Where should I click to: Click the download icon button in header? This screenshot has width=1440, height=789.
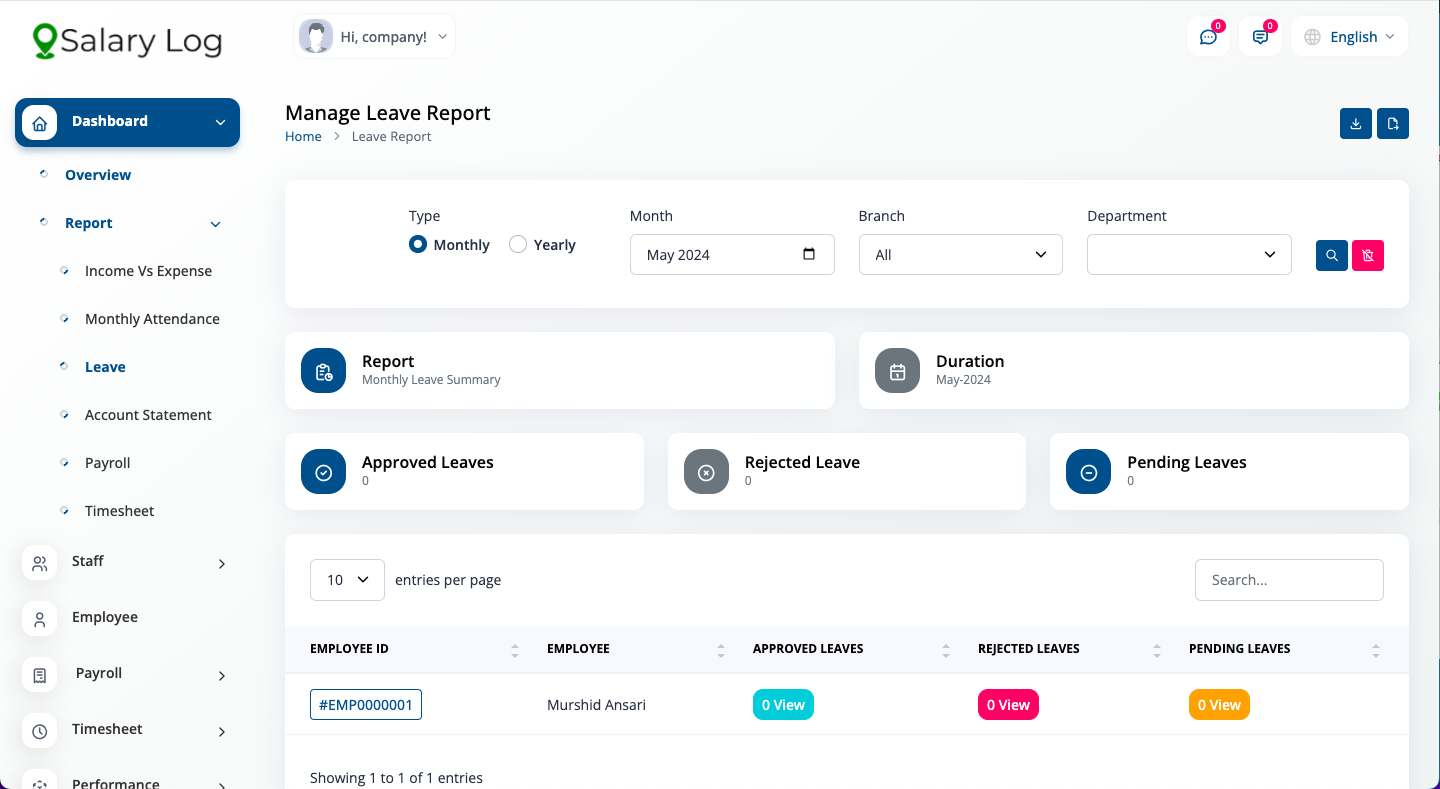[1356, 123]
